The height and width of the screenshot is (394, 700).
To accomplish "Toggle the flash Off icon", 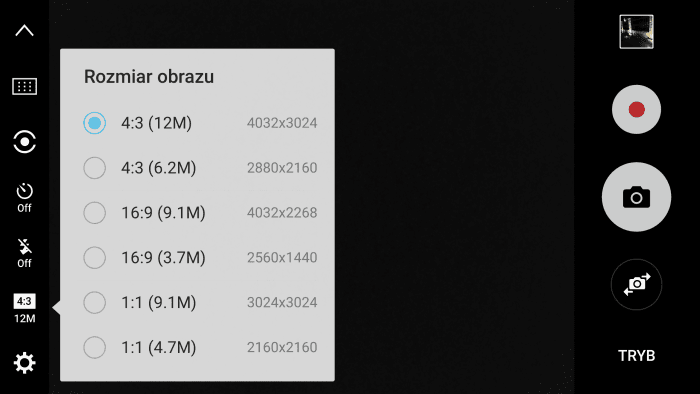I will (25, 253).
